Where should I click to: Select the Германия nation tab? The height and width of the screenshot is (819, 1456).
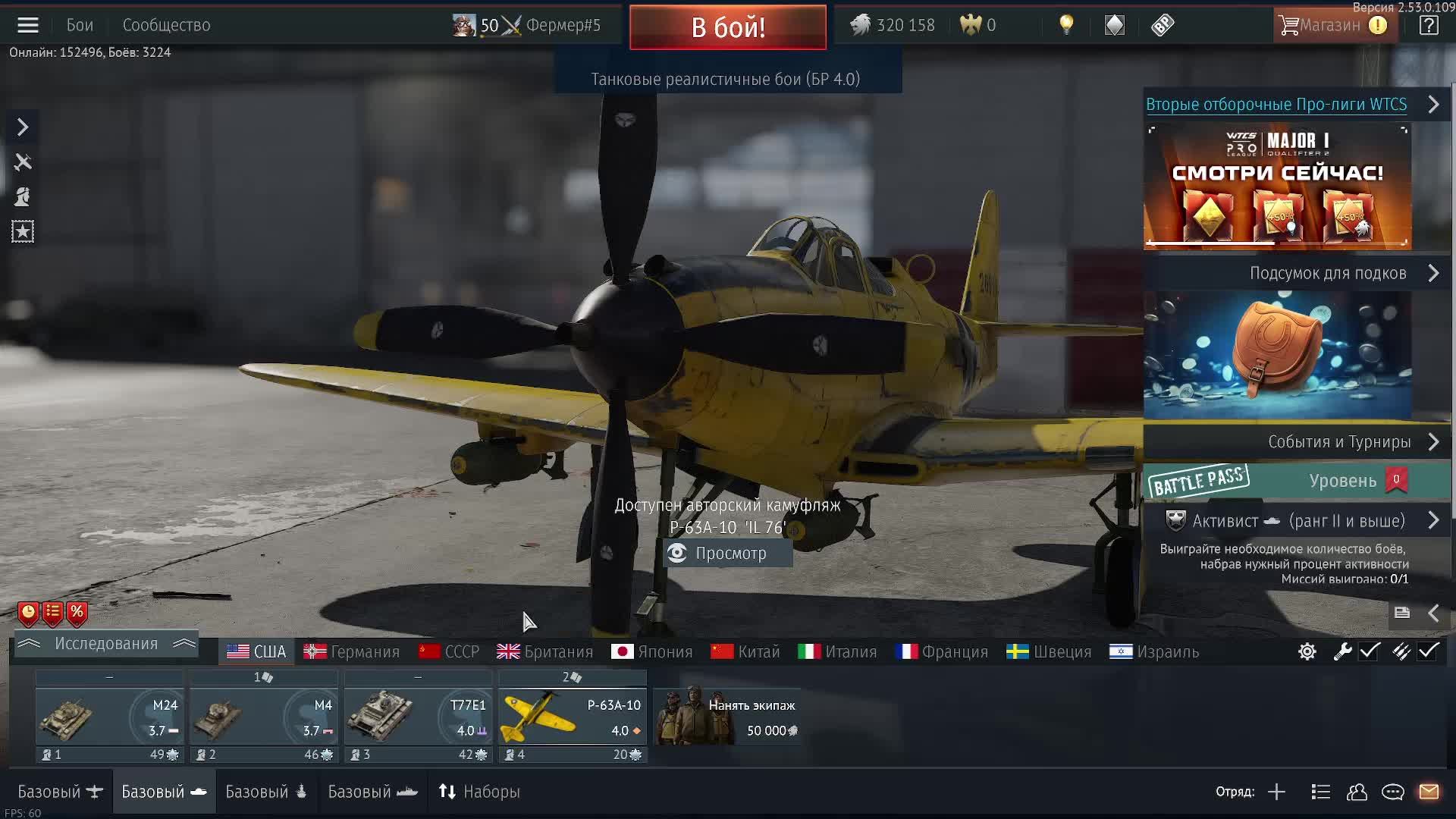coord(352,651)
